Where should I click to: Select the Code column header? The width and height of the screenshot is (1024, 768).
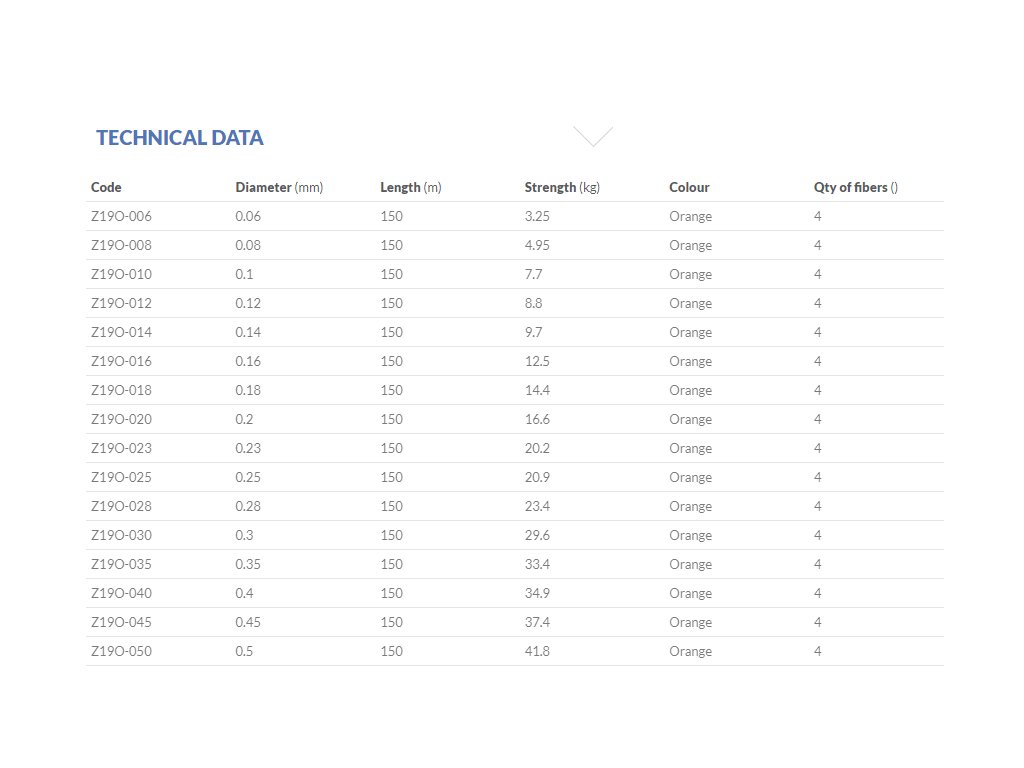106,187
